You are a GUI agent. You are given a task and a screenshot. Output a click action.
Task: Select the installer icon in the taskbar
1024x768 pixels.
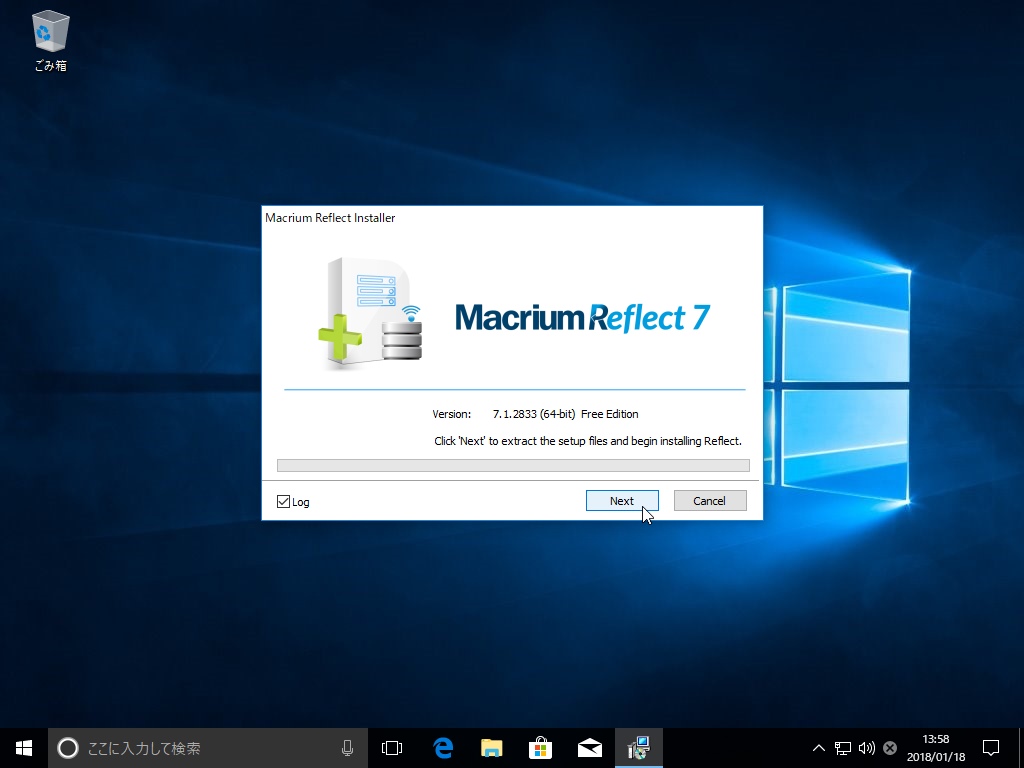pyautogui.click(x=639, y=748)
